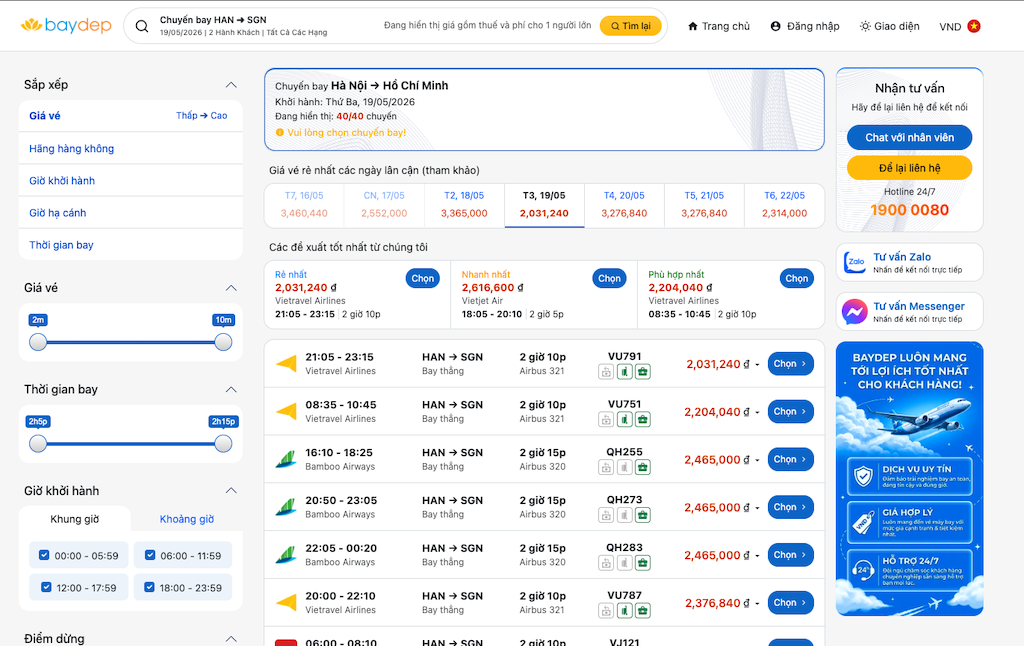The height and width of the screenshot is (646, 1024).
Task: Open Giao diện theme settings
Action: [889, 26]
